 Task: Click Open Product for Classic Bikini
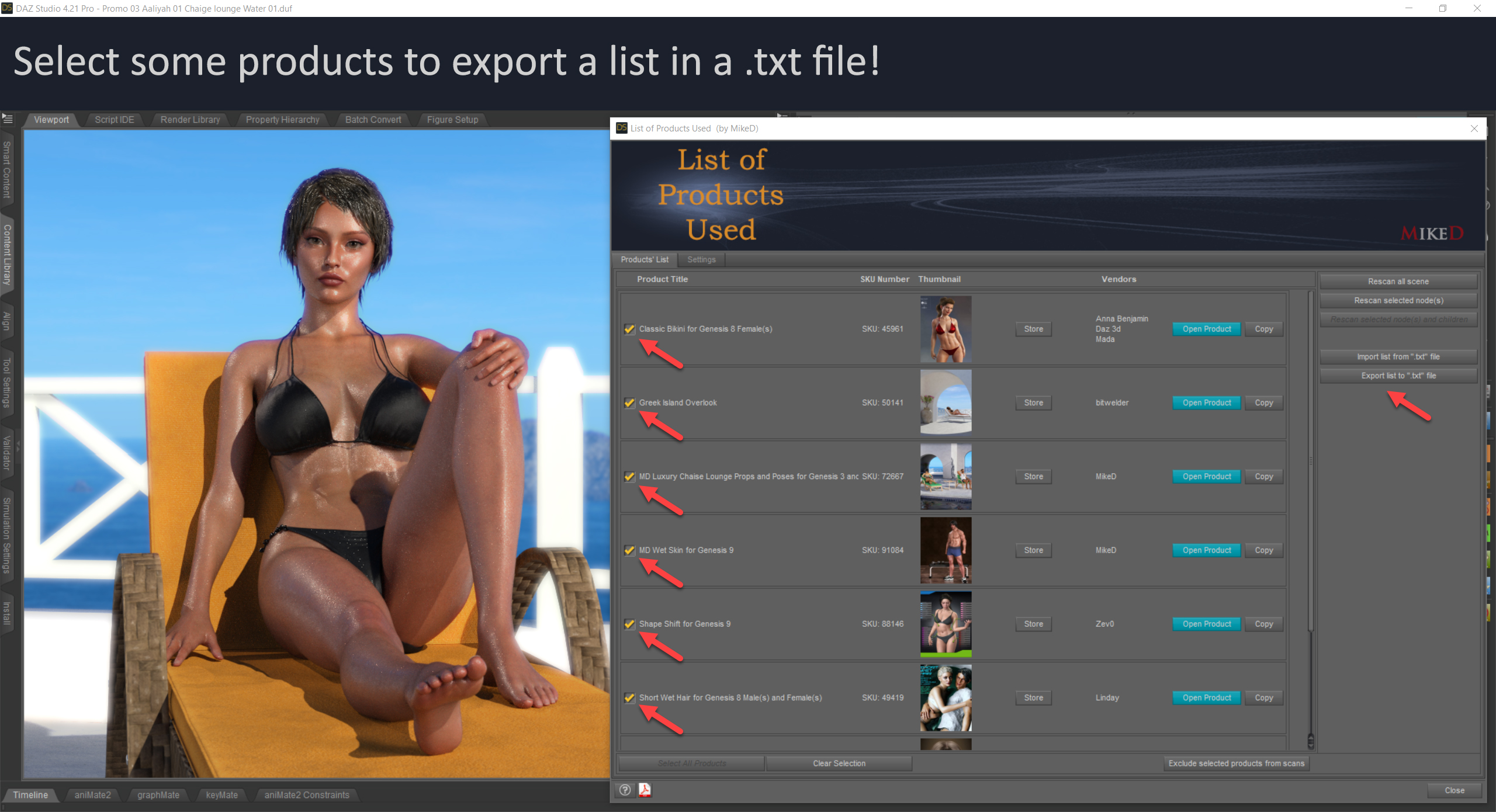tap(1207, 329)
